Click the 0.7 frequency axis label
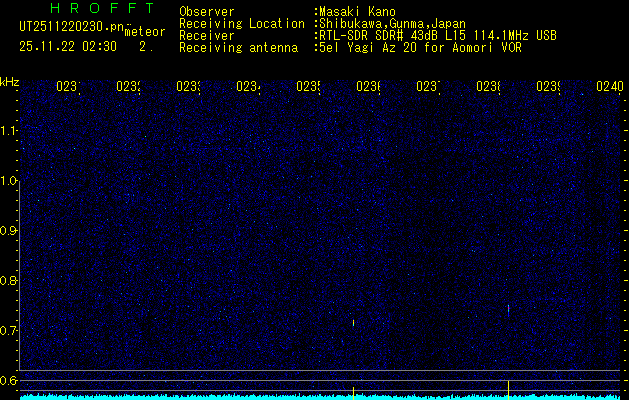629x400 pixels. [9, 331]
